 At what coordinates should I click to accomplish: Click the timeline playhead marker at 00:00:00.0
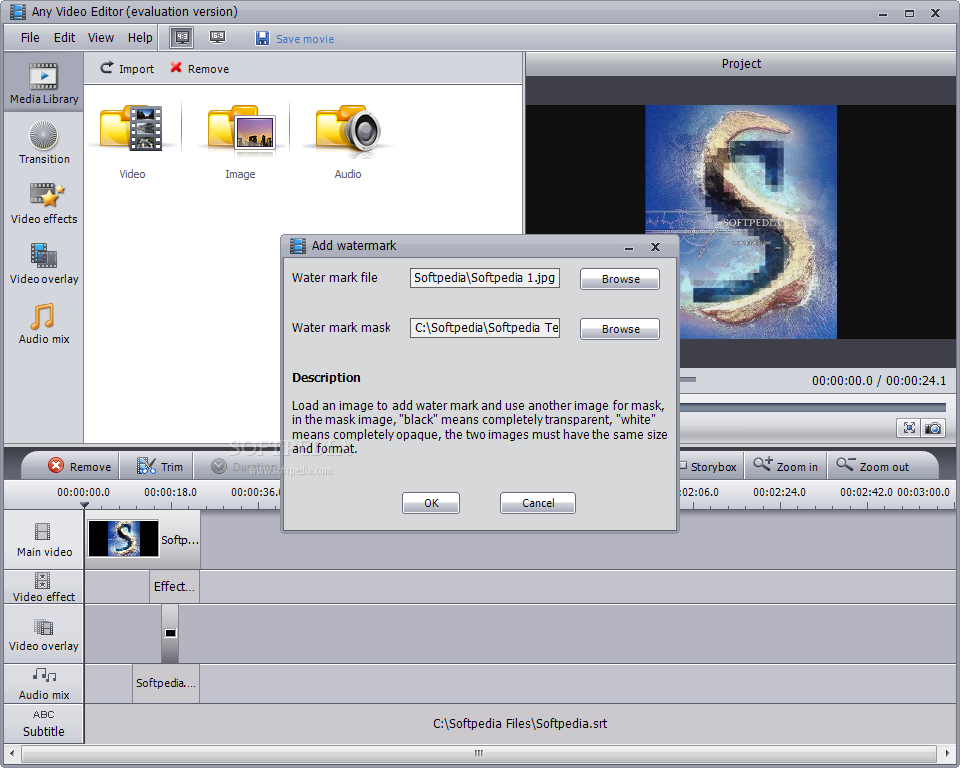[84, 505]
